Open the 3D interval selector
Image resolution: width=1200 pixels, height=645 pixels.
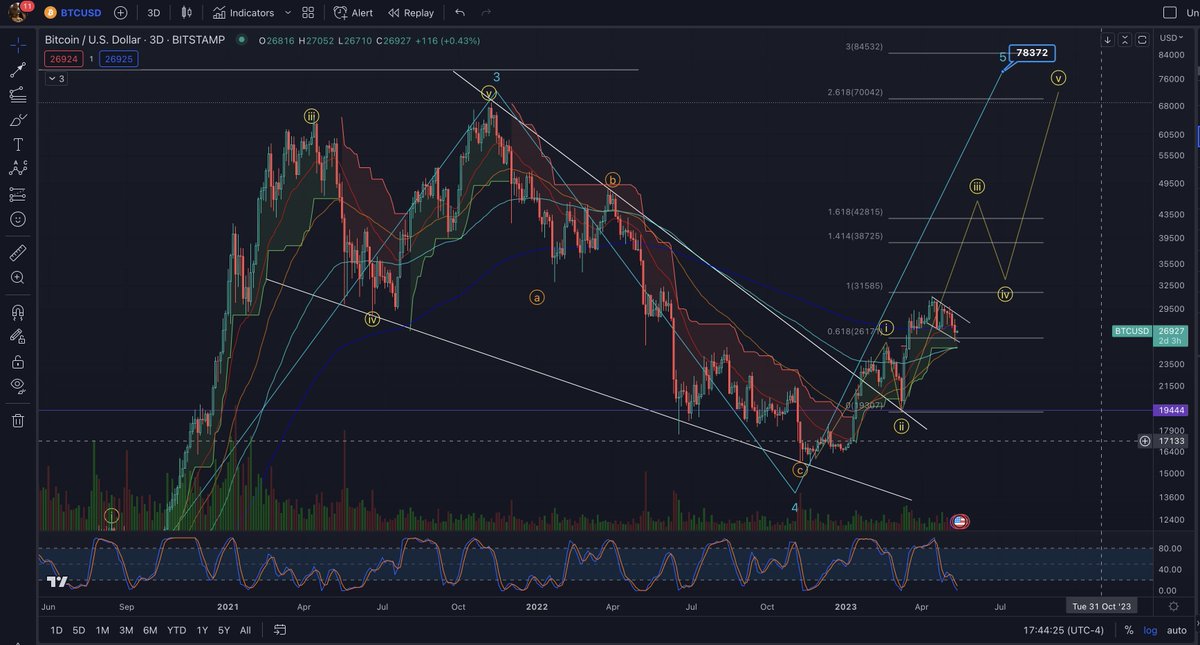click(x=153, y=13)
